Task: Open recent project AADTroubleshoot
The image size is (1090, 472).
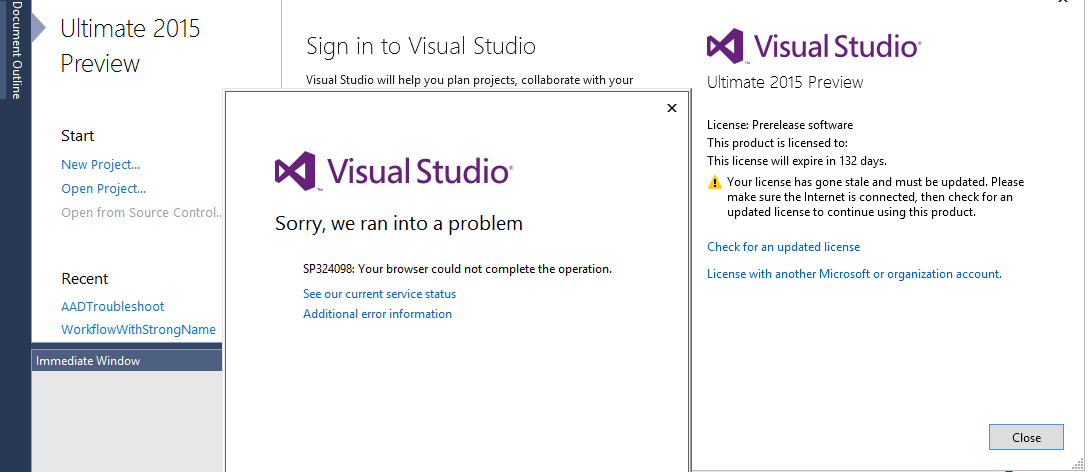Action: pyautogui.click(x=113, y=307)
